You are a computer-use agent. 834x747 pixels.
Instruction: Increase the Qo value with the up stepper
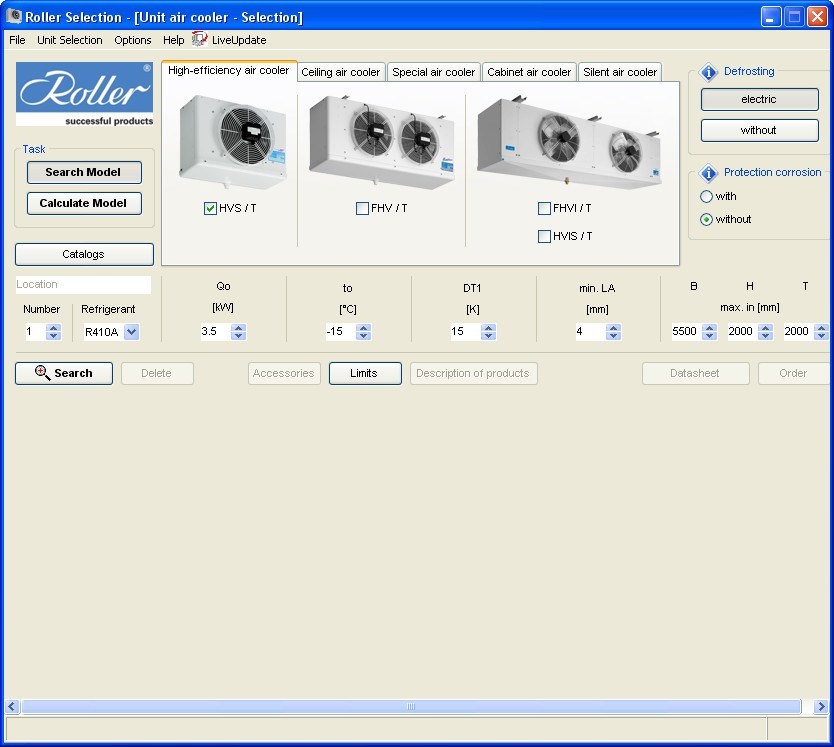(x=238, y=327)
